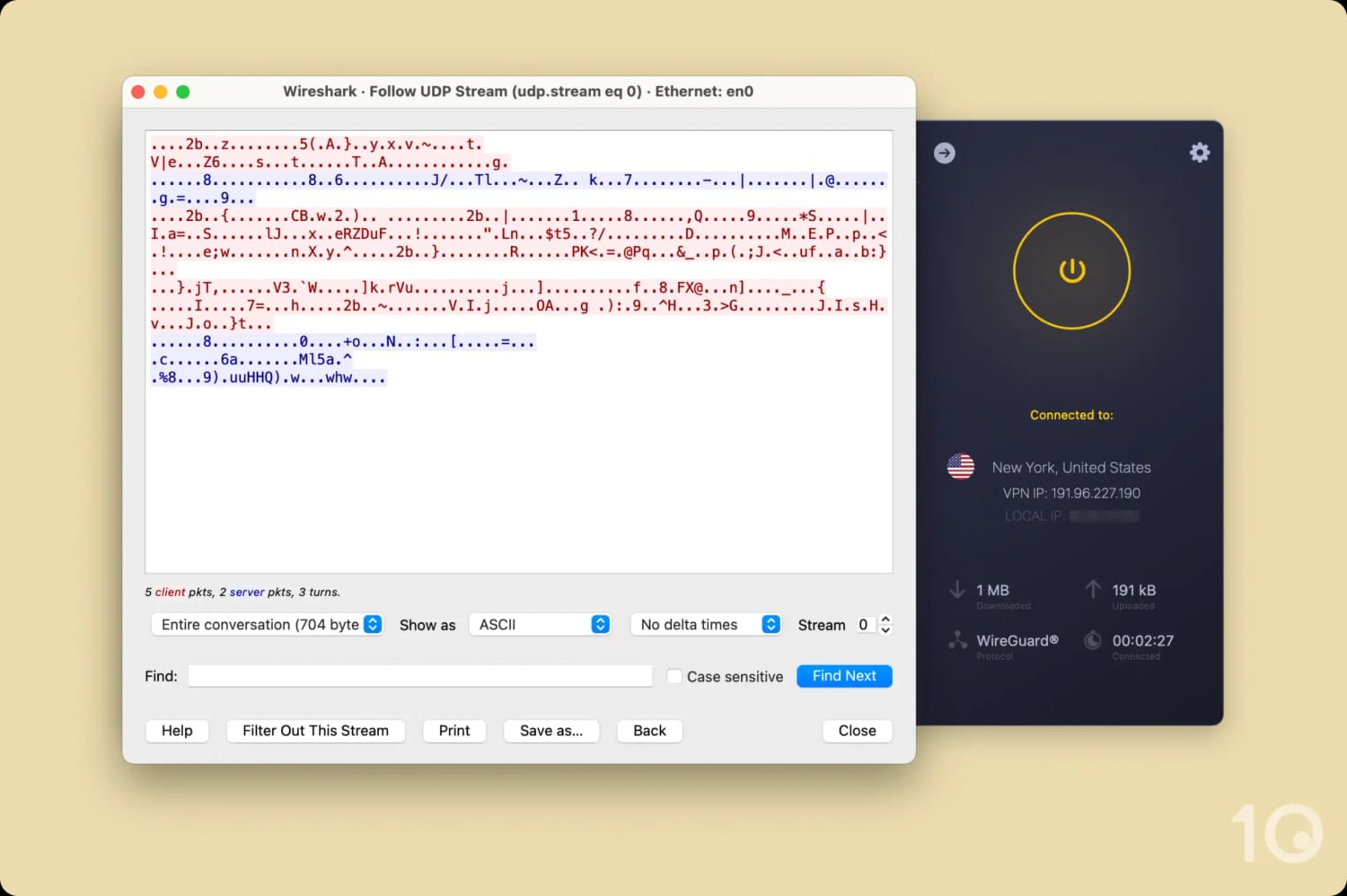Click the US flag for New York server
Viewport: 1347px width, 896px height.
pos(960,466)
